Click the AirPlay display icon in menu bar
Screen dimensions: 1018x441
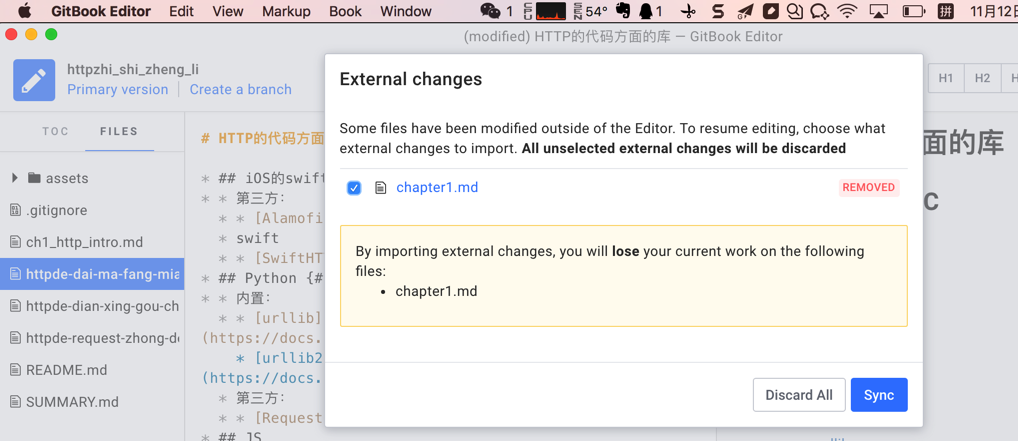pos(879,12)
